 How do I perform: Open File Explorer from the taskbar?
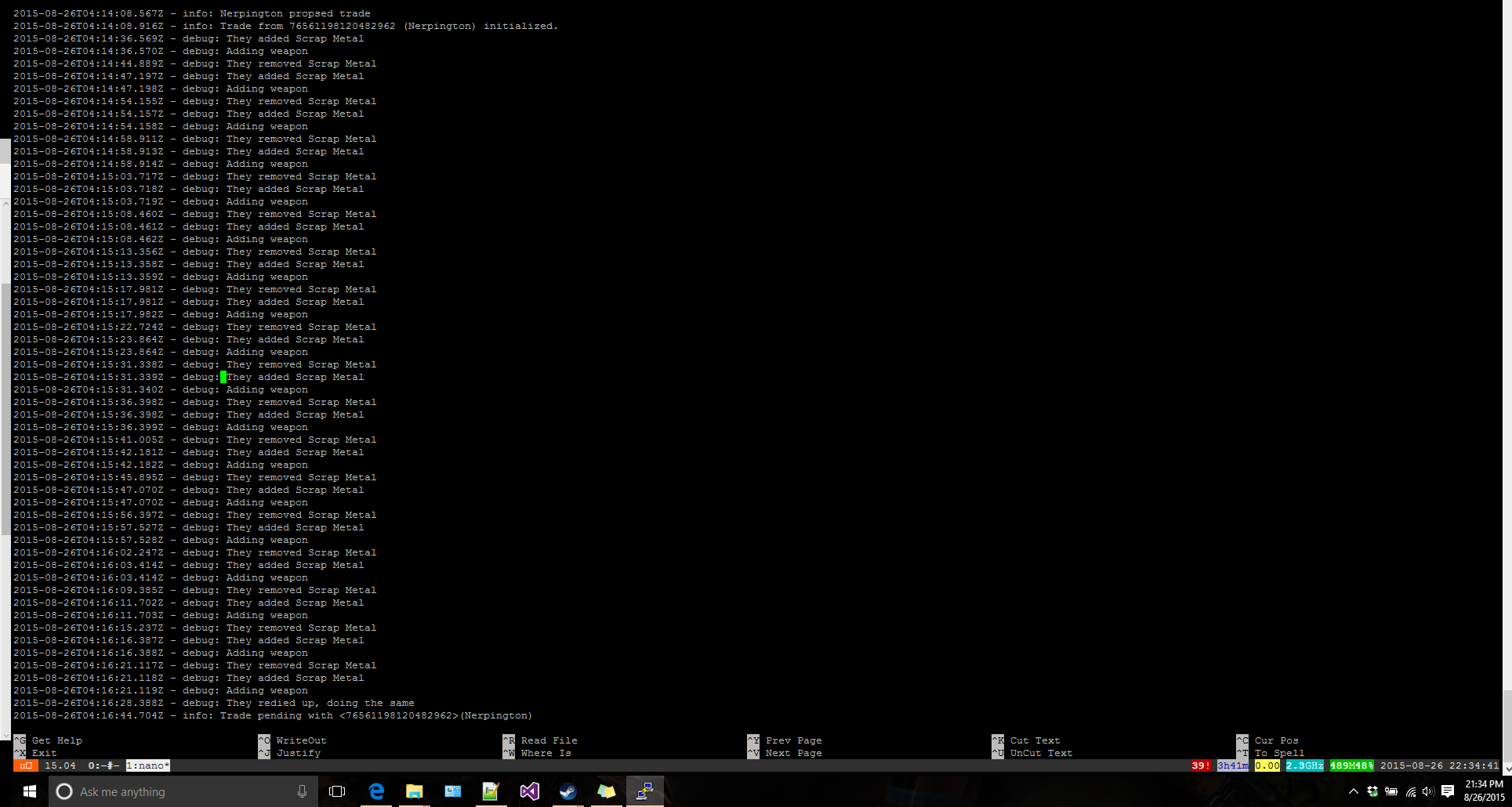point(414,791)
